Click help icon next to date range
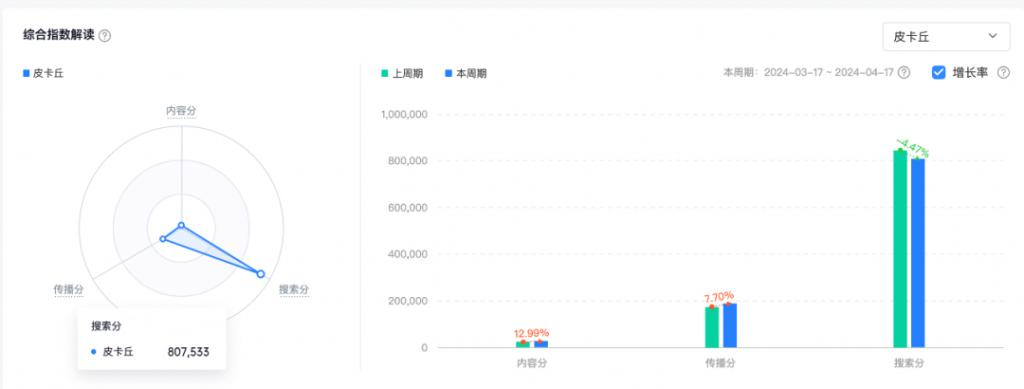1024x389 pixels. tap(904, 72)
